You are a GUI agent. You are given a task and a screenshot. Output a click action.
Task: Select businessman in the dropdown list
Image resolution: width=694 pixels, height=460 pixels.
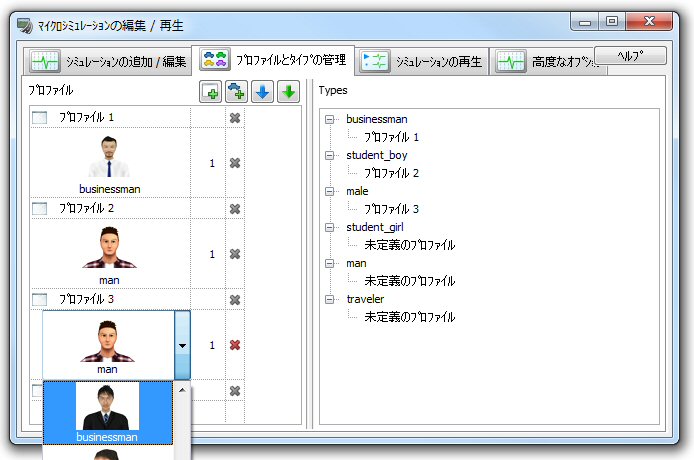pos(108,413)
